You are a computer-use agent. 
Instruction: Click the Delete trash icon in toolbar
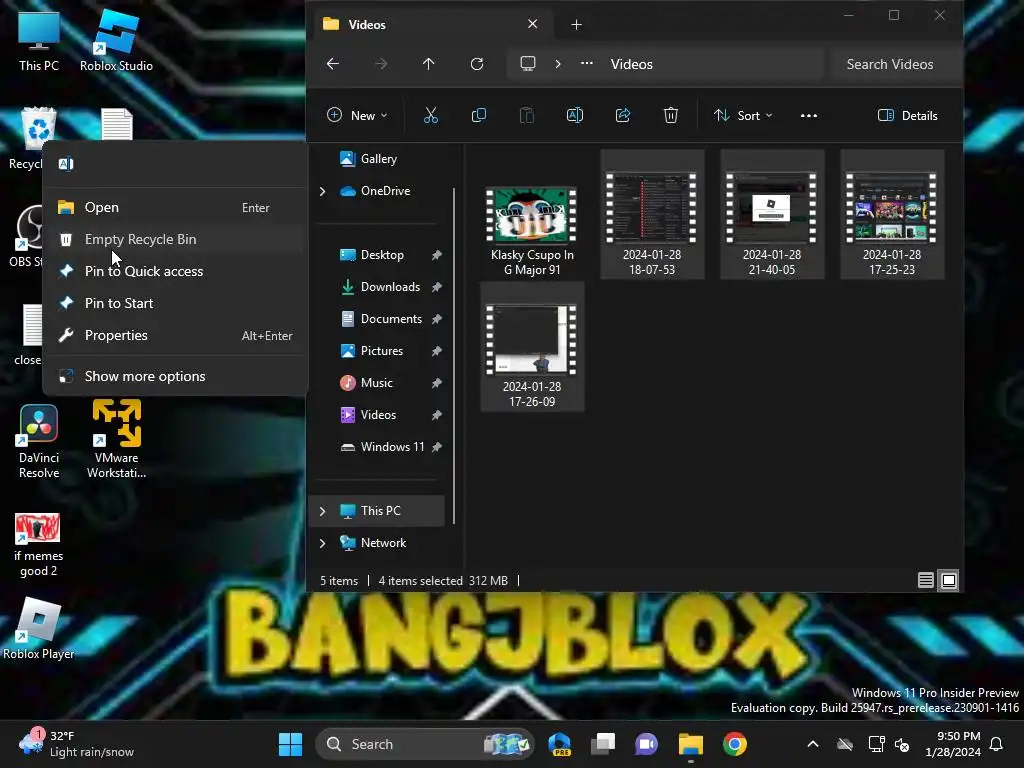(x=671, y=116)
